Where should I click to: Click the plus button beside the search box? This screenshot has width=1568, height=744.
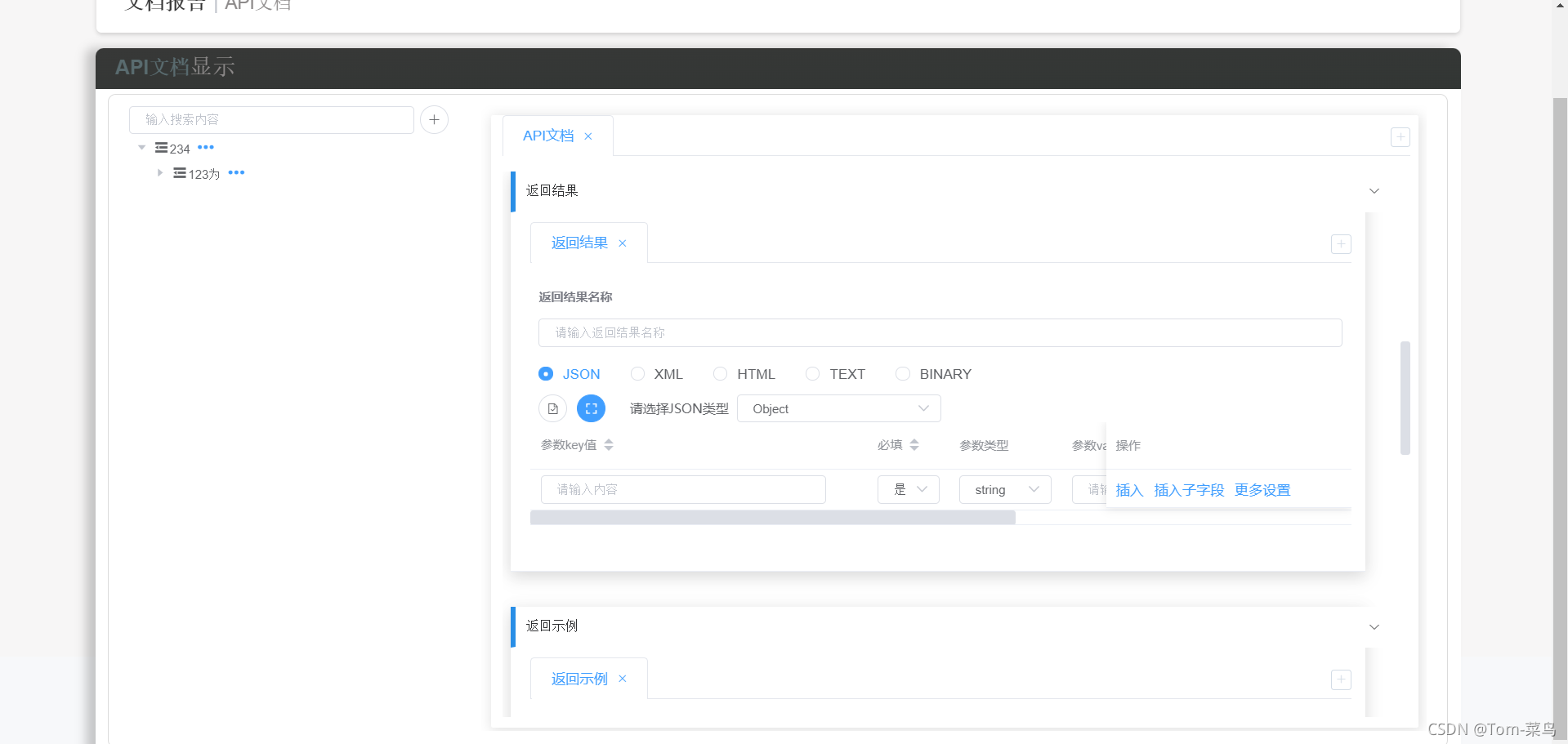coord(434,120)
